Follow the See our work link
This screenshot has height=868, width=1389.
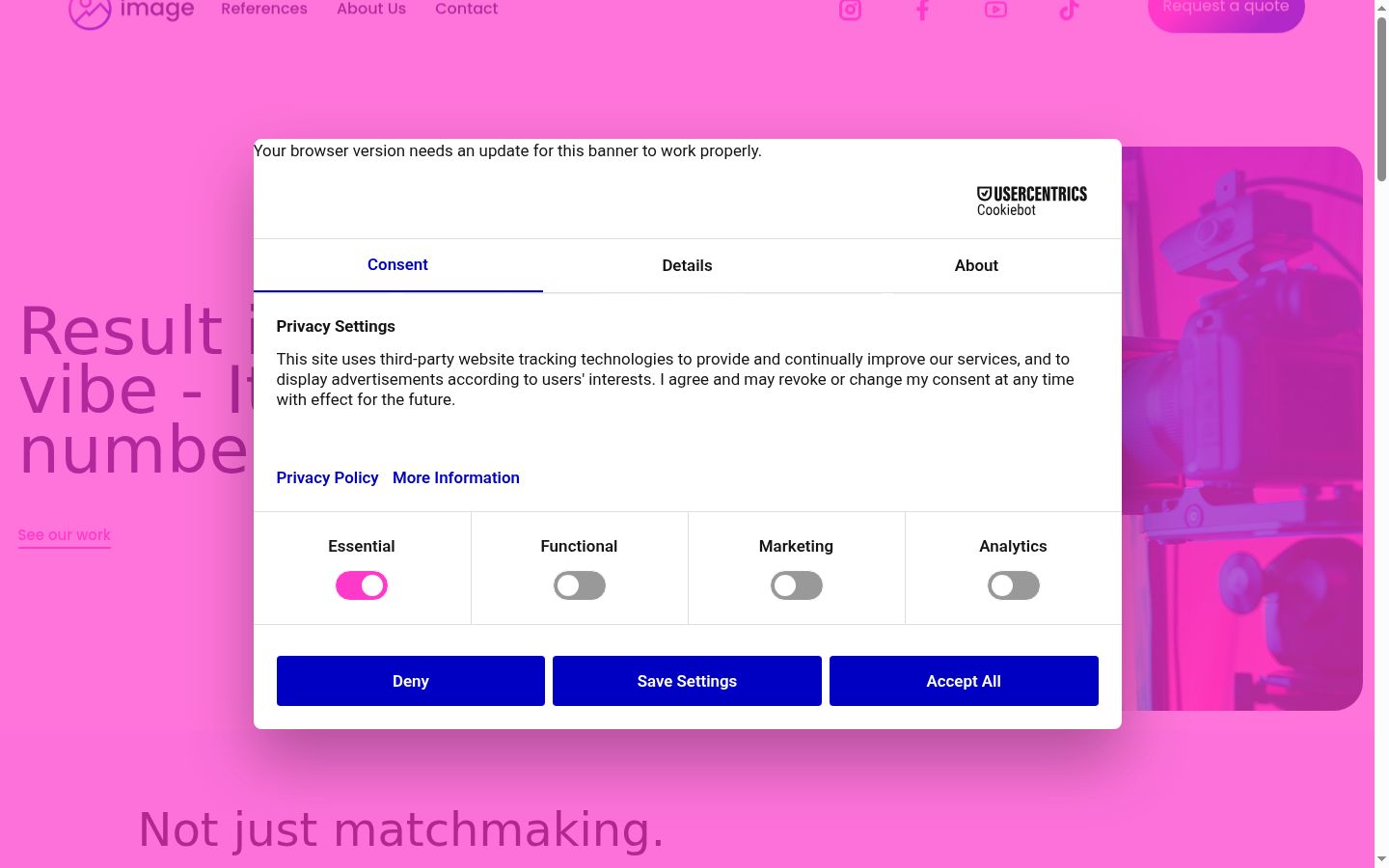(65, 535)
